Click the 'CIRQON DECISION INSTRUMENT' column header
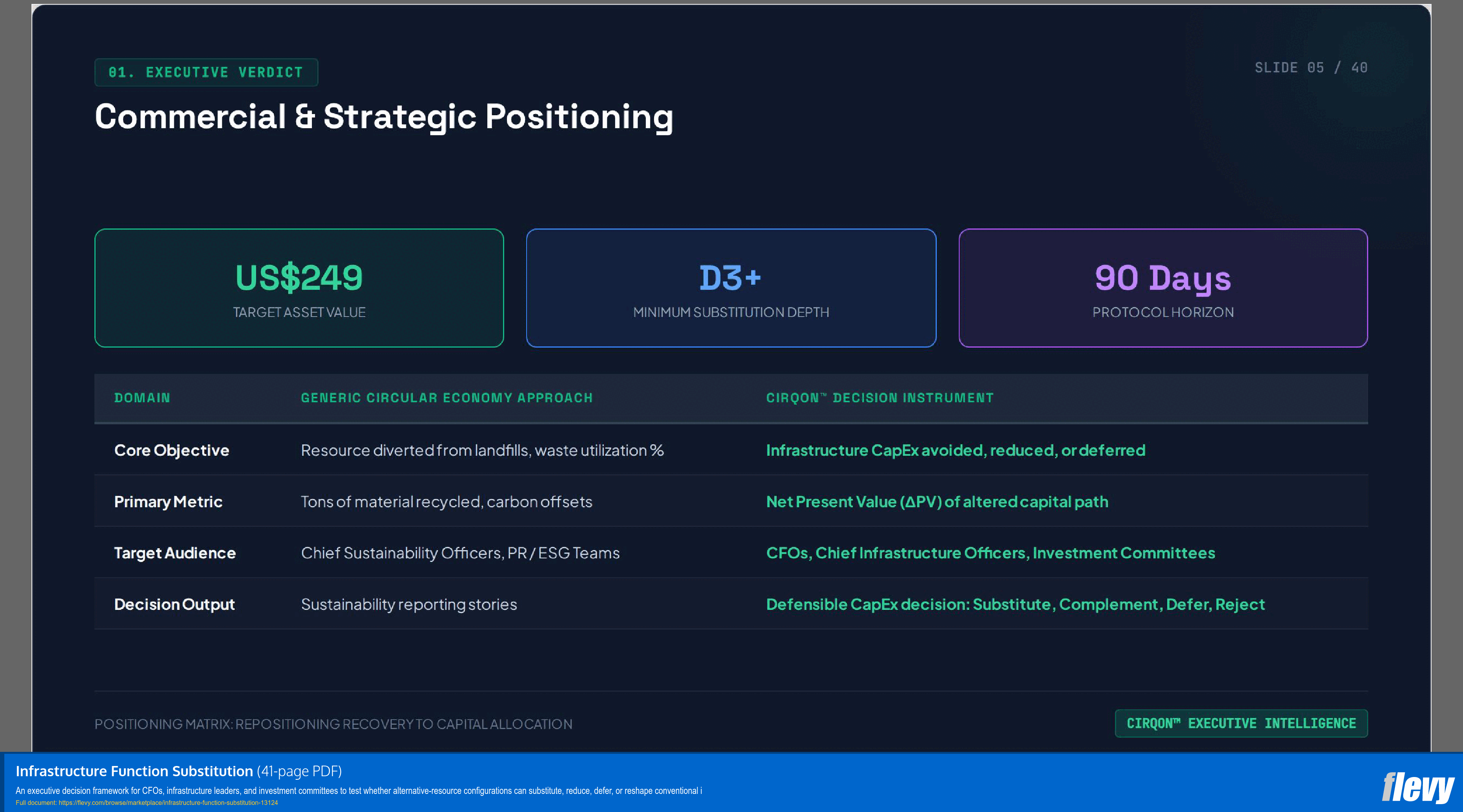Image resolution: width=1463 pixels, height=812 pixels. click(880, 398)
